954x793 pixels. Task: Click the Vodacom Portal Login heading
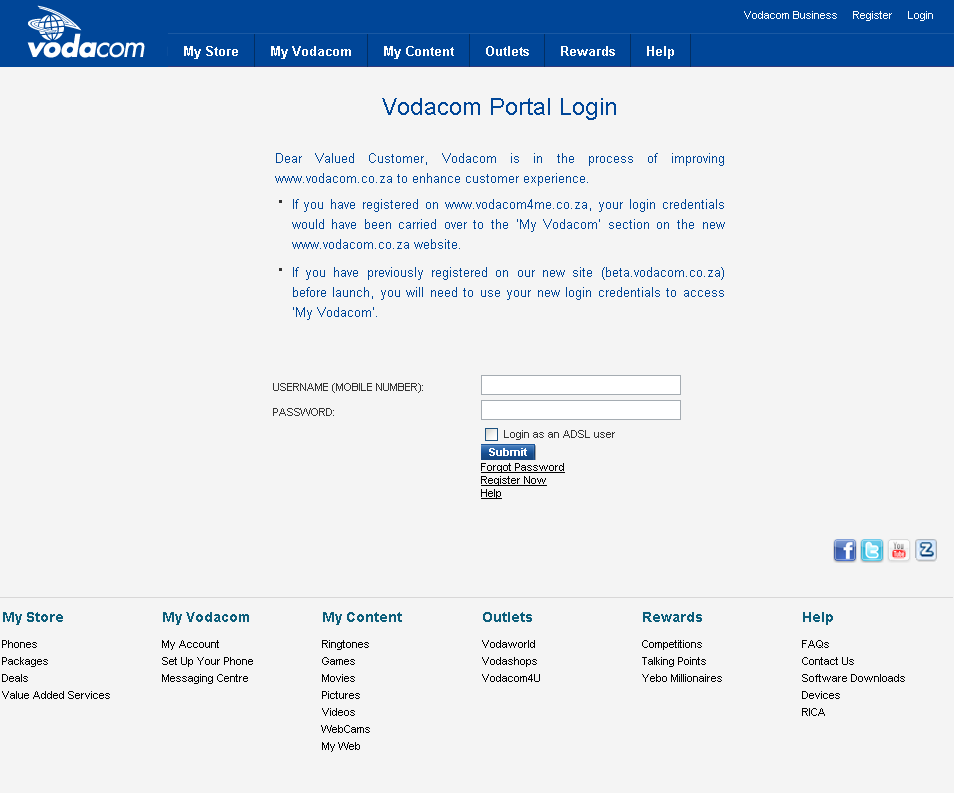(x=500, y=107)
